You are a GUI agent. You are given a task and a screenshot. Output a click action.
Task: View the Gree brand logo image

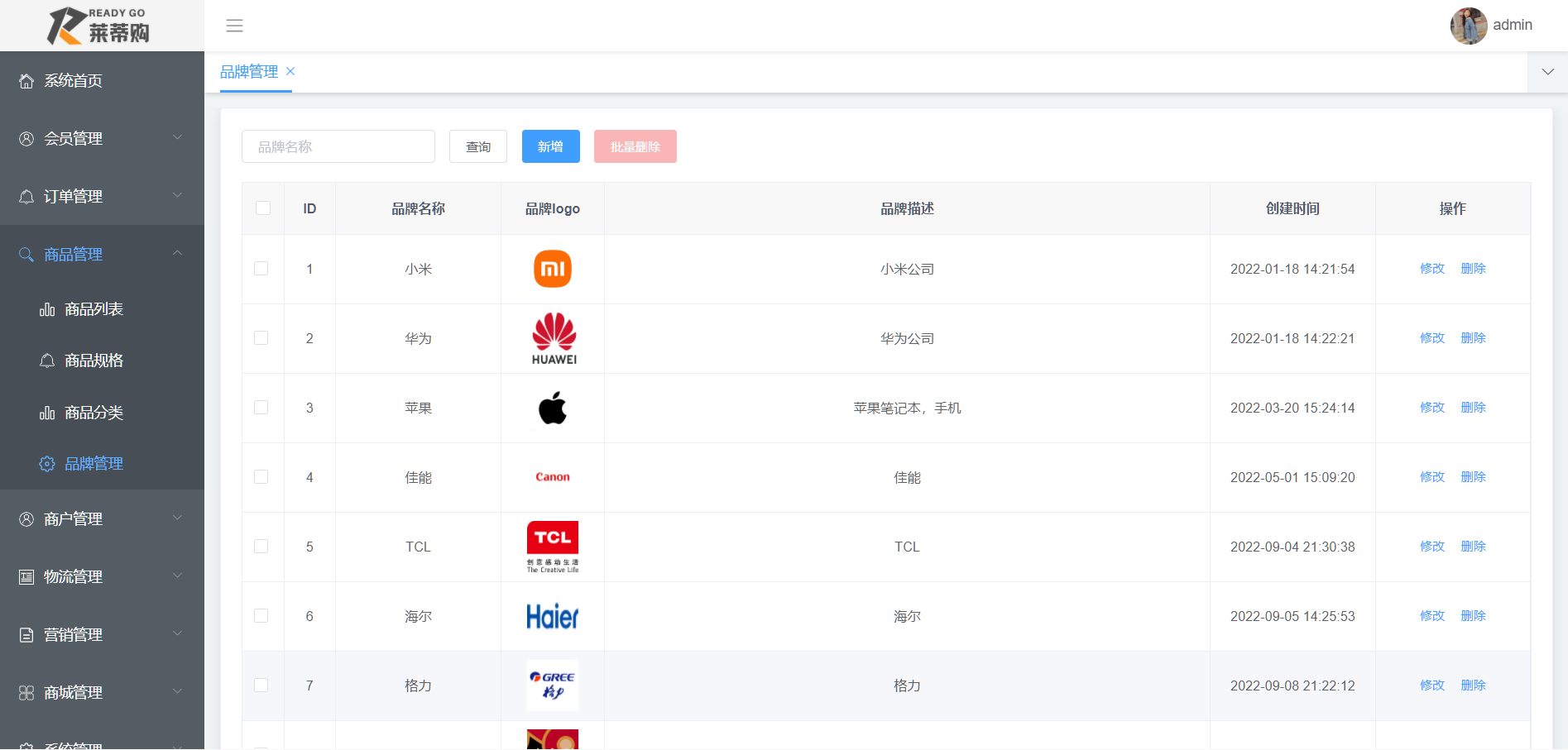click(553, 686)
